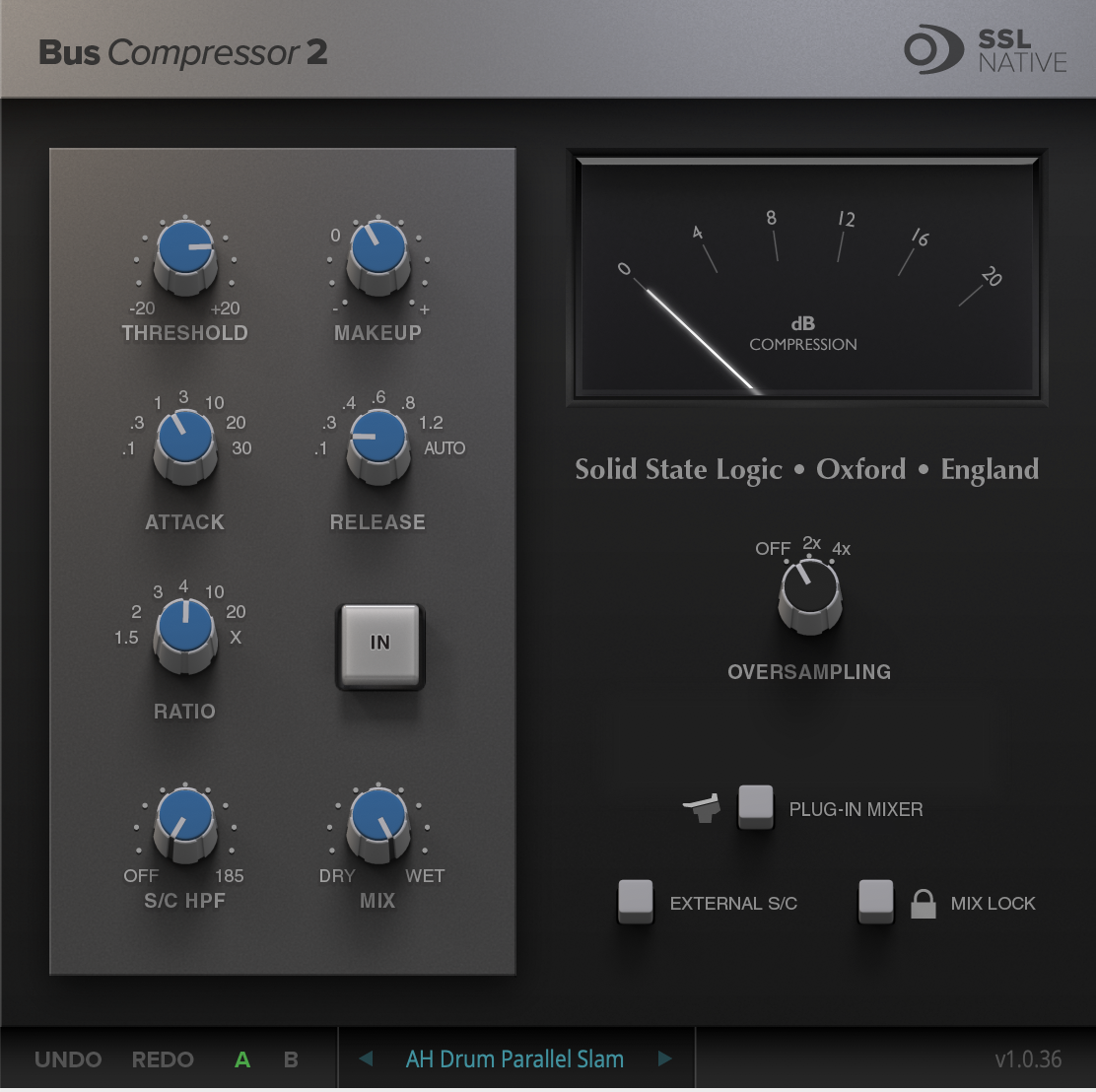The image size is (1096, 1092).
Task: Toggle the Mix Lock button
Action: (876, 901)
